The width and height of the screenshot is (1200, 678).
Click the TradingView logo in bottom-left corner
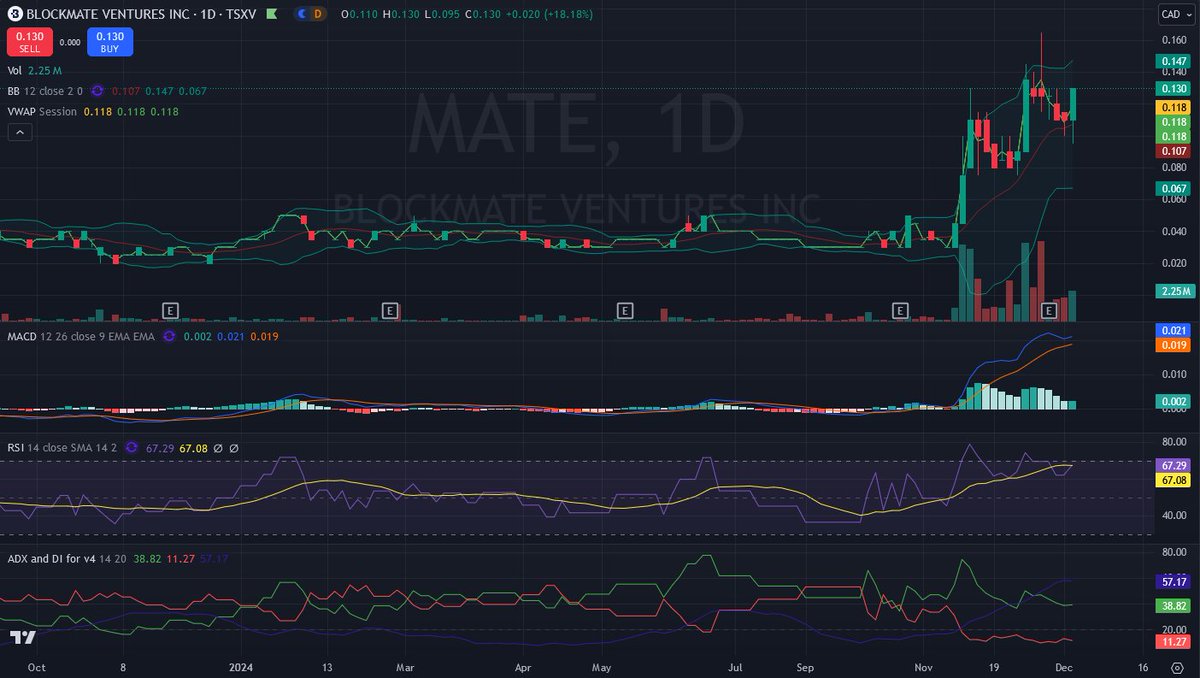[23, 638]
